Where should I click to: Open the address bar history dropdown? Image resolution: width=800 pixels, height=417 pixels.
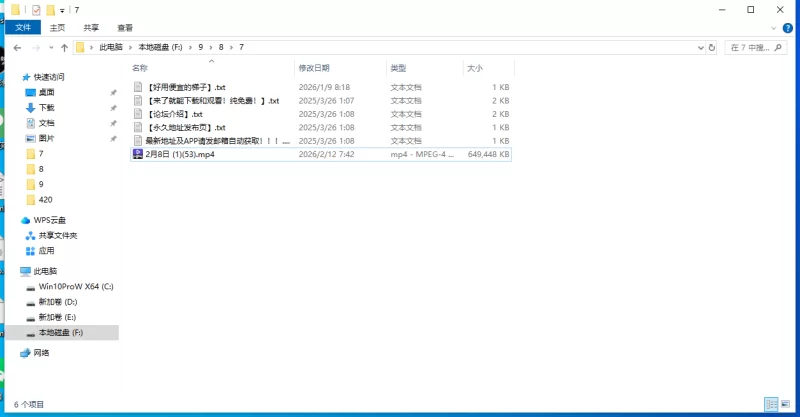coord(701,47)
